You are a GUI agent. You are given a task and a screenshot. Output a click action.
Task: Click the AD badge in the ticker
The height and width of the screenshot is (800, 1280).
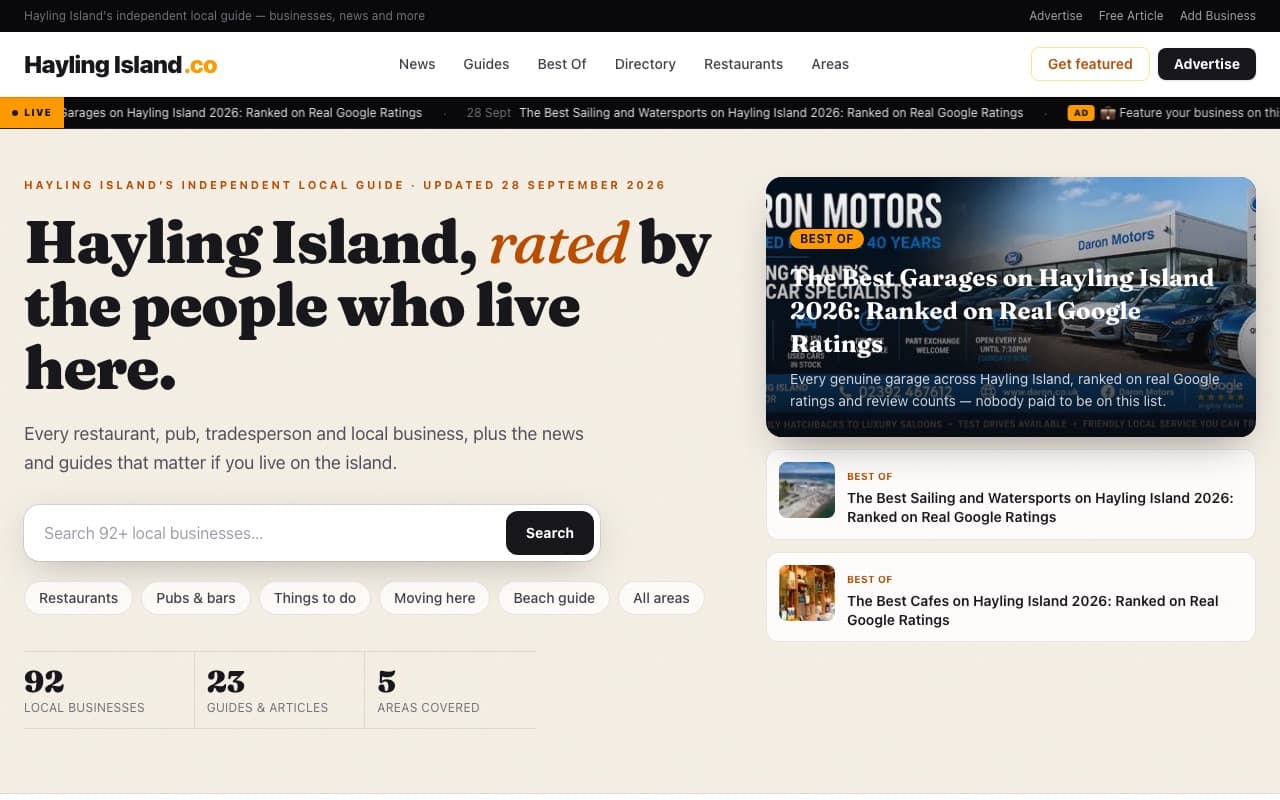tap(1080, 113)
